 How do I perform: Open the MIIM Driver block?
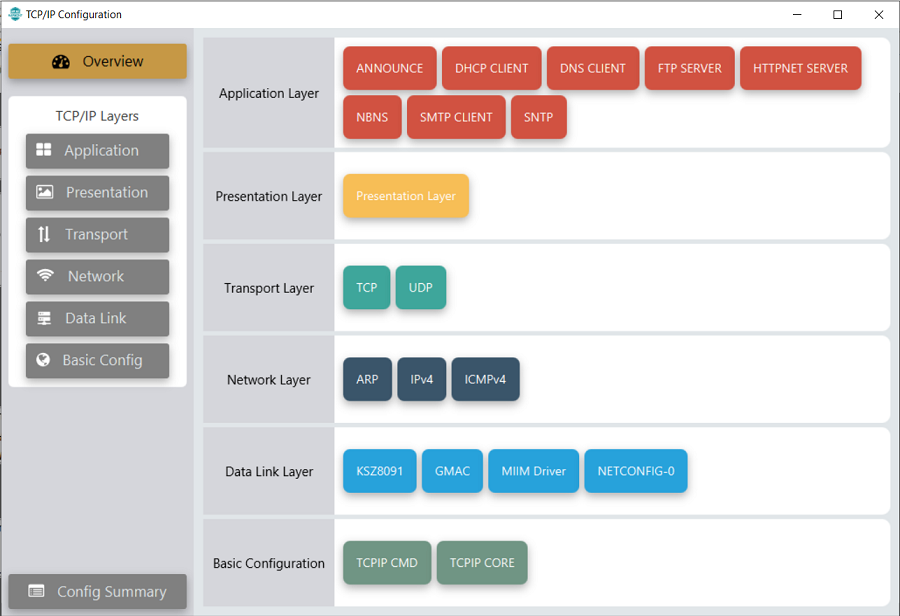tap(533, 471)
